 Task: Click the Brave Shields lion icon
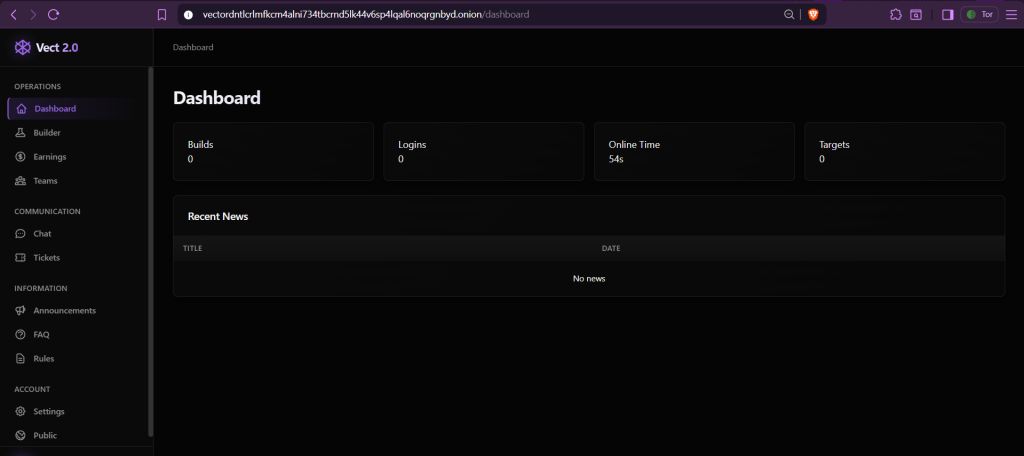coord(813,15)
